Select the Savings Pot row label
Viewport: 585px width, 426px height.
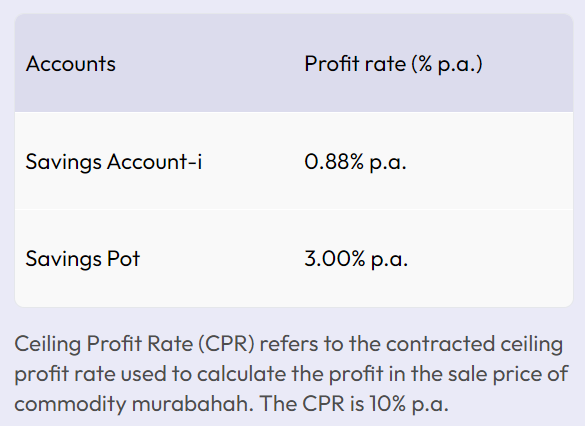pos(82,259)
